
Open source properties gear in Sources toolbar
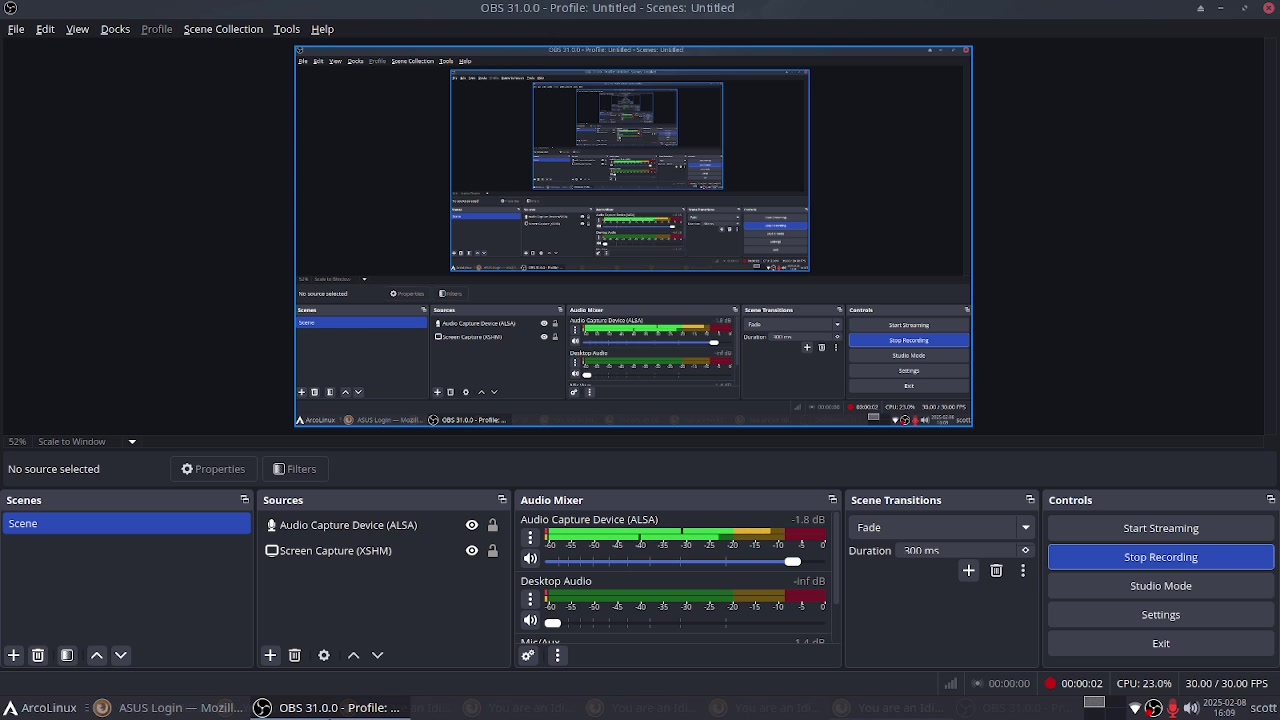324,655
